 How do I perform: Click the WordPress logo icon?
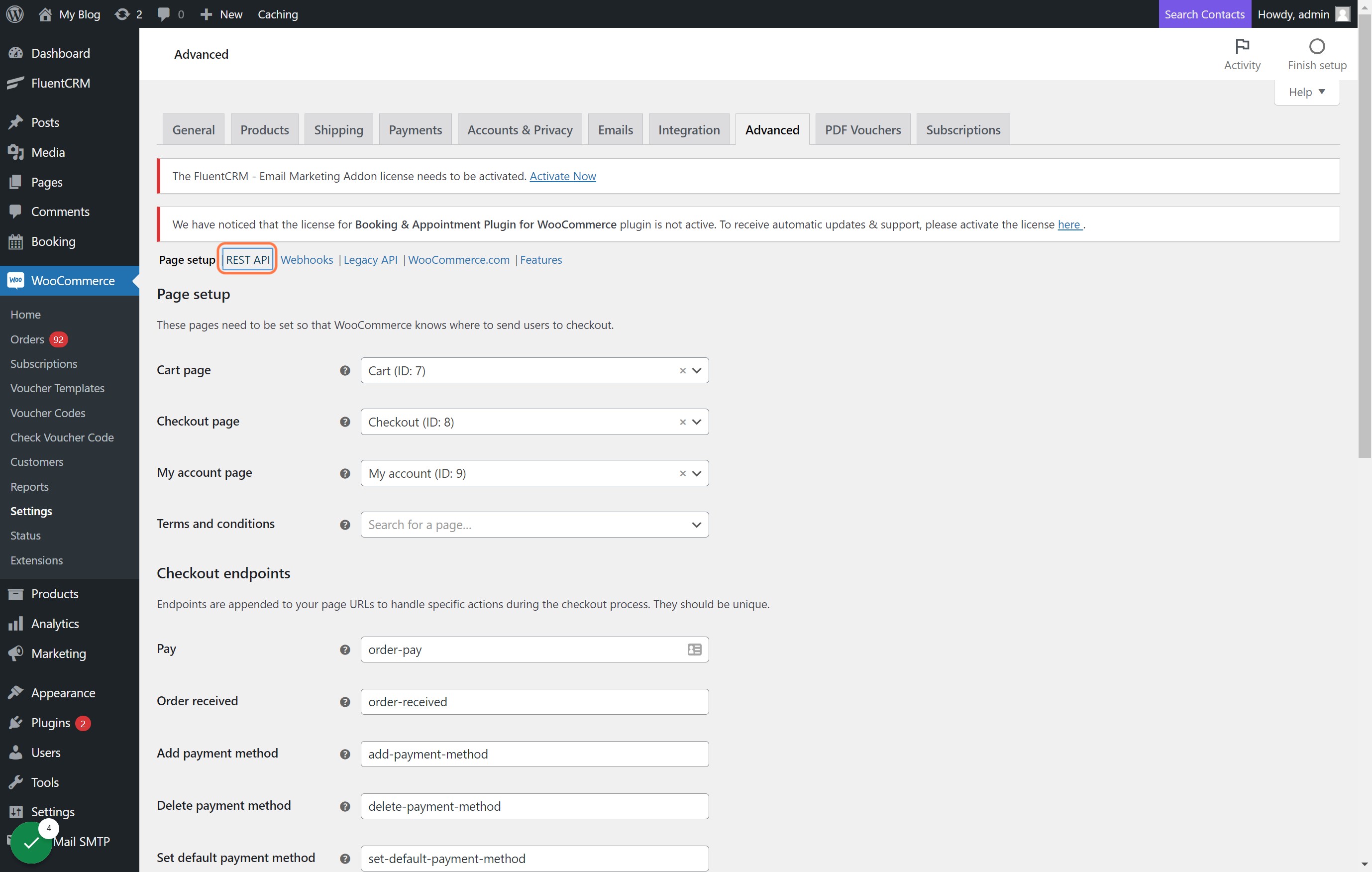click(15, 13)
